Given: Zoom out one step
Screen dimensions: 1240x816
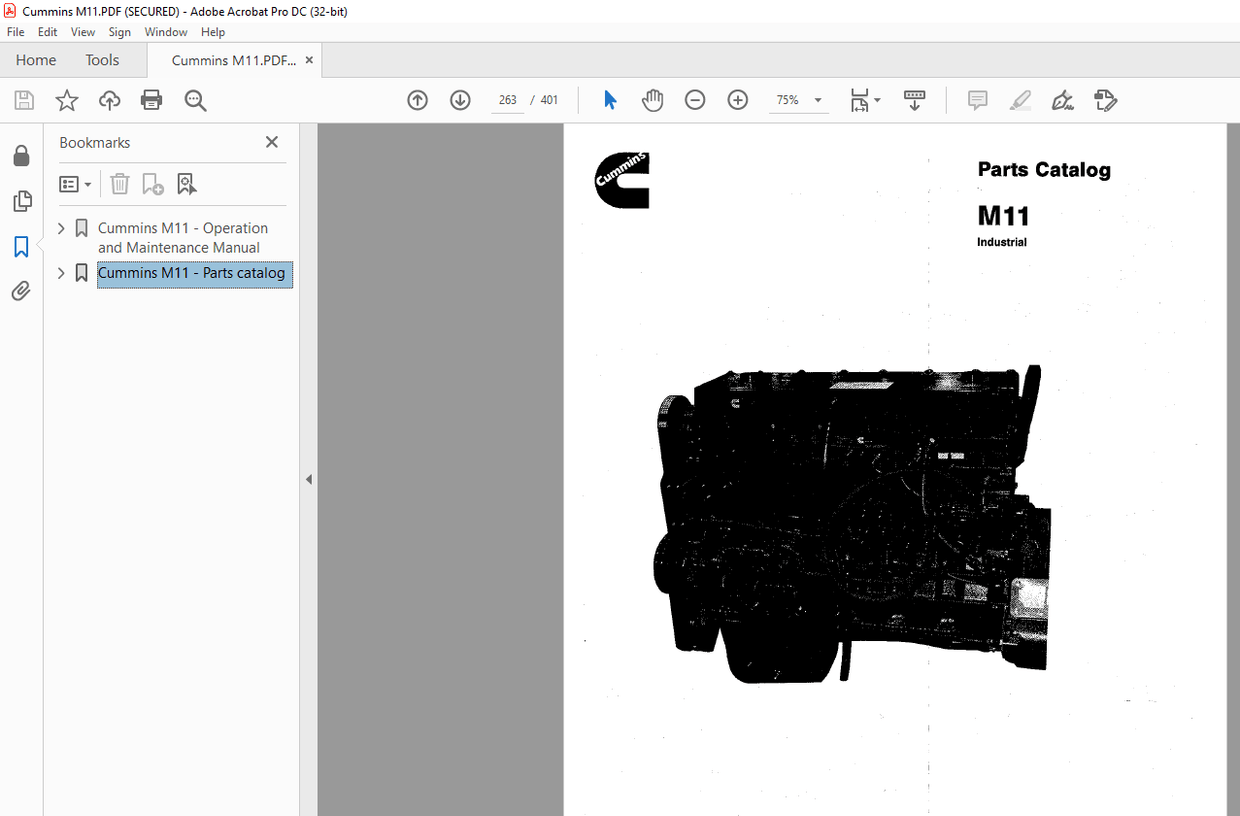Looking at the screenshot, I should tap(694, 100).
